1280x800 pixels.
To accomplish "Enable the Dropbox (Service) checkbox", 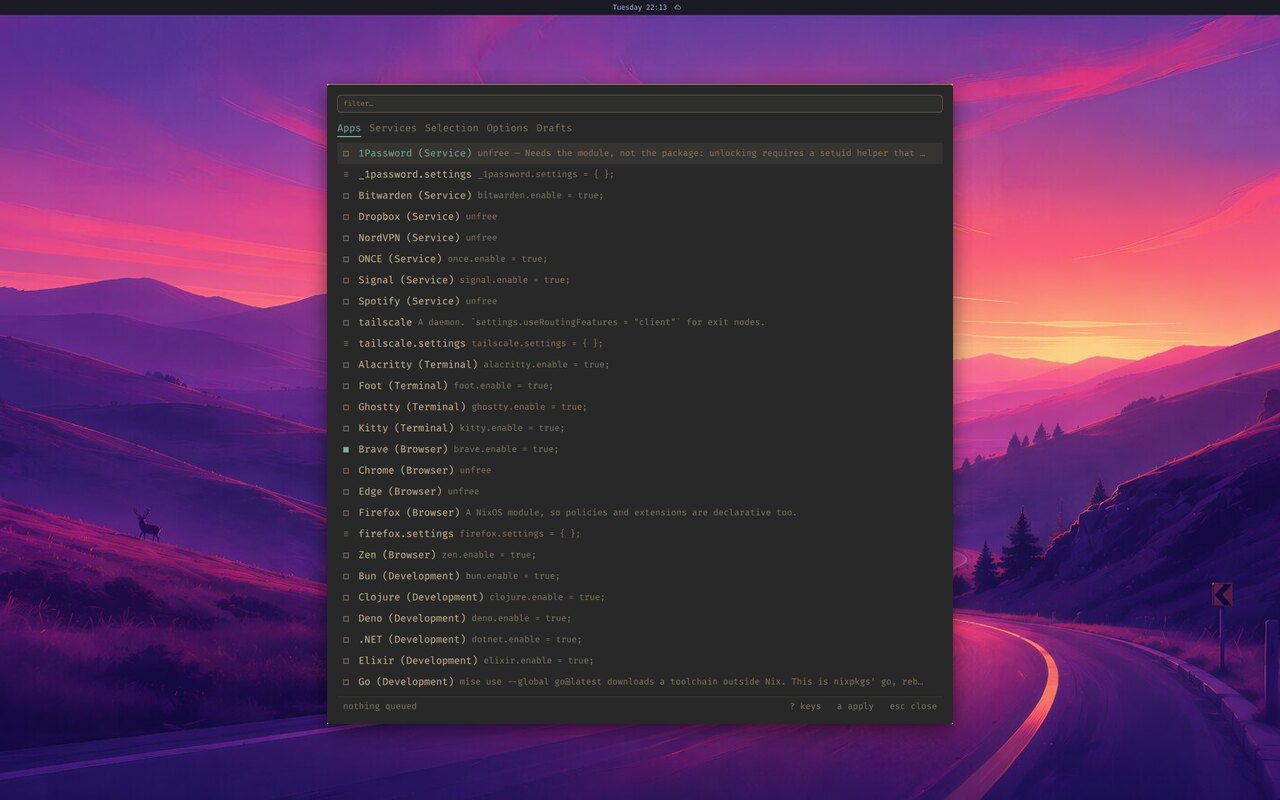I will click(346, 217).
